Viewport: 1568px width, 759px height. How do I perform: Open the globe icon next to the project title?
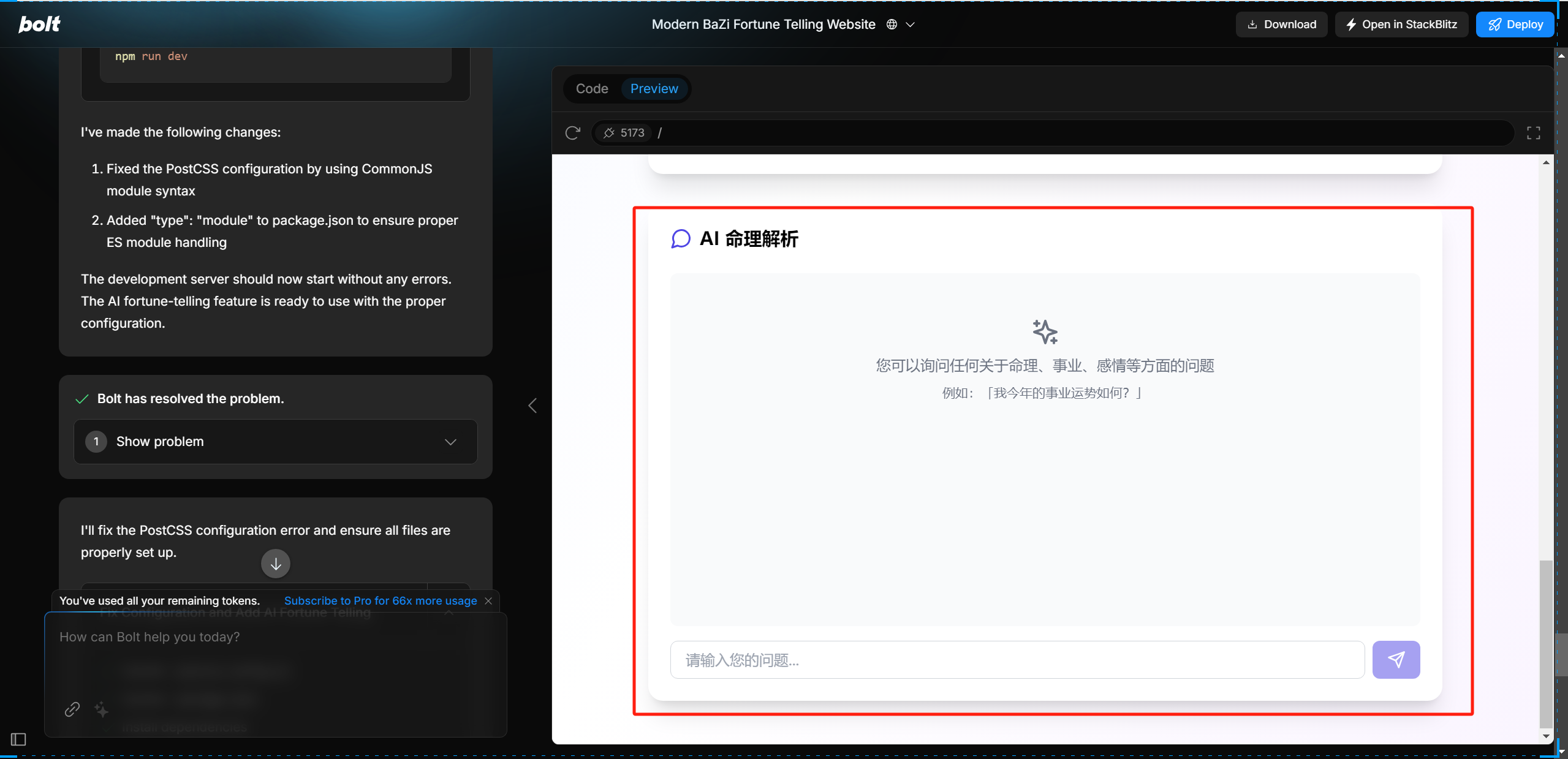[x=892, y=24]
